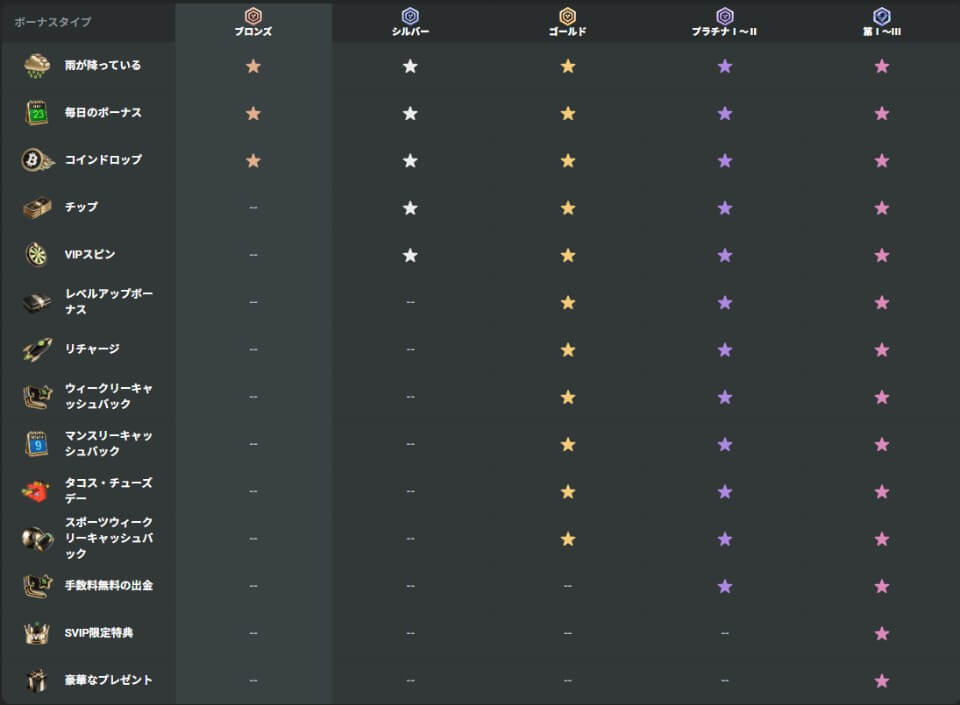Viewport: 960px width, 705px height.
Task: Click the gold star for スポーツウィークリーキャッシュバック
Action: tap(568, 539)
